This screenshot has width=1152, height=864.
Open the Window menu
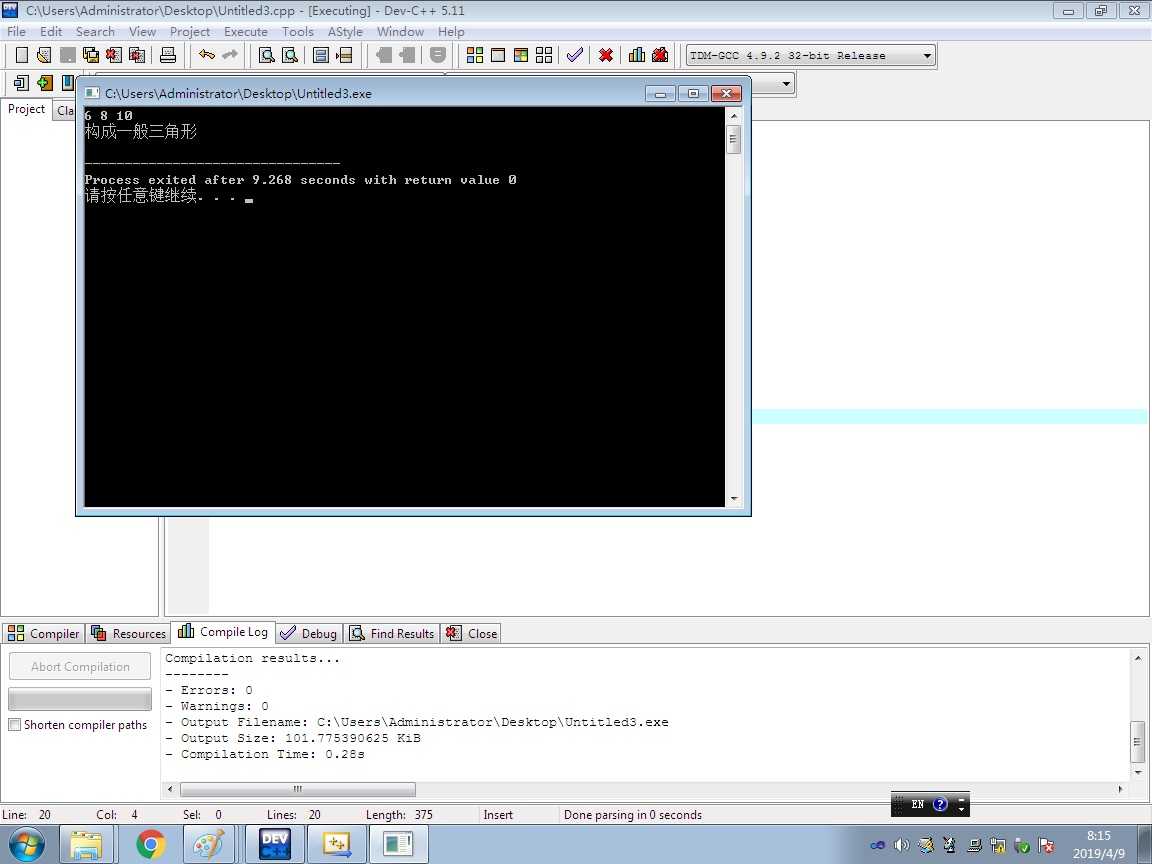click(x=400, y=32)
